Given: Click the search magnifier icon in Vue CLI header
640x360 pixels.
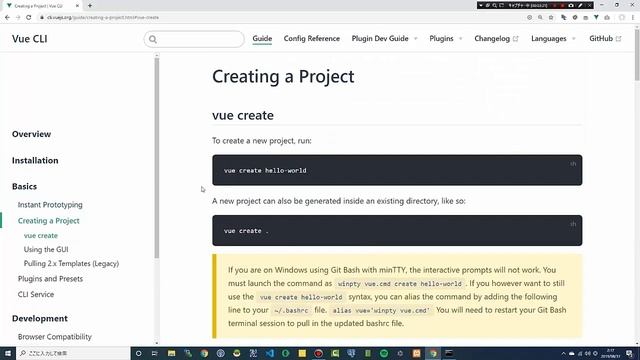Looking at the screenshot, I should tap(153, 39).
